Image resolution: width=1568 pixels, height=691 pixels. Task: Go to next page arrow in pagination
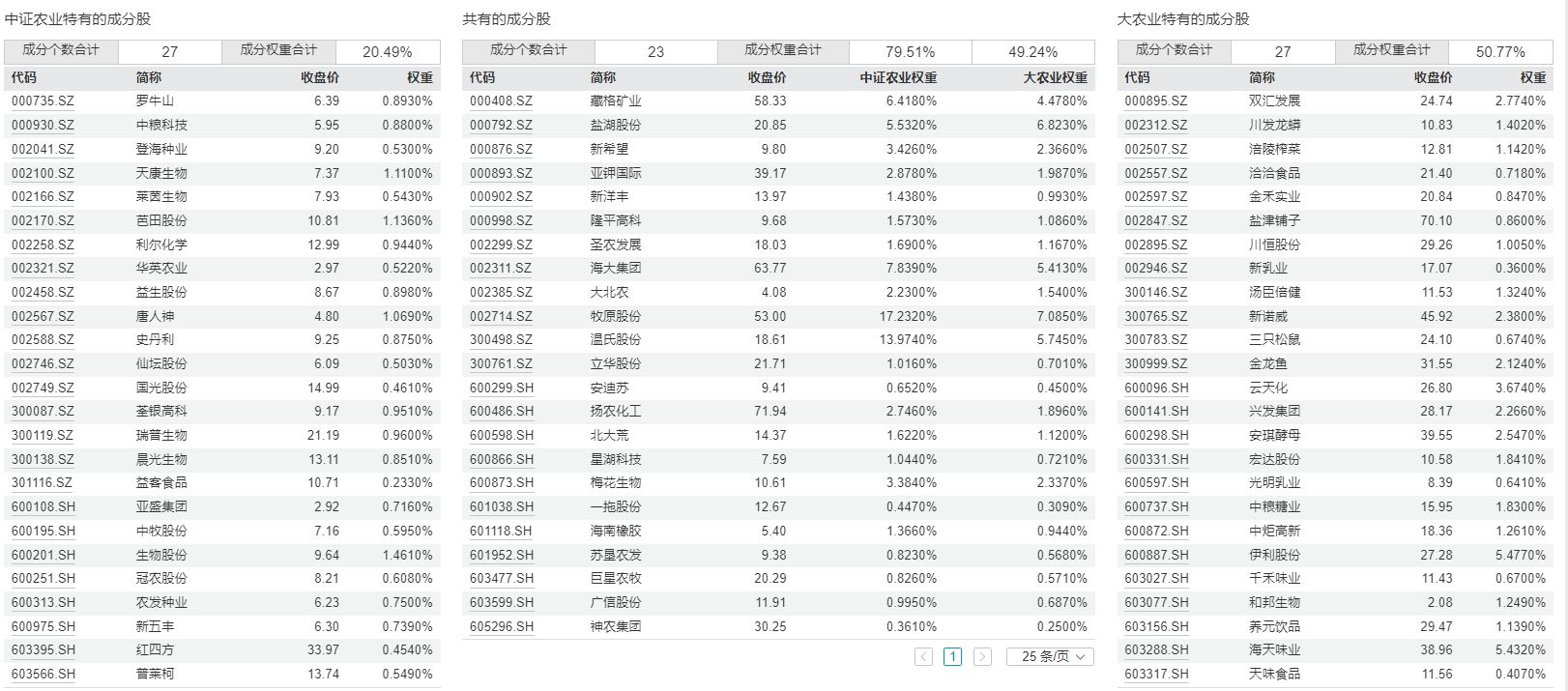[x=982, y=656]
